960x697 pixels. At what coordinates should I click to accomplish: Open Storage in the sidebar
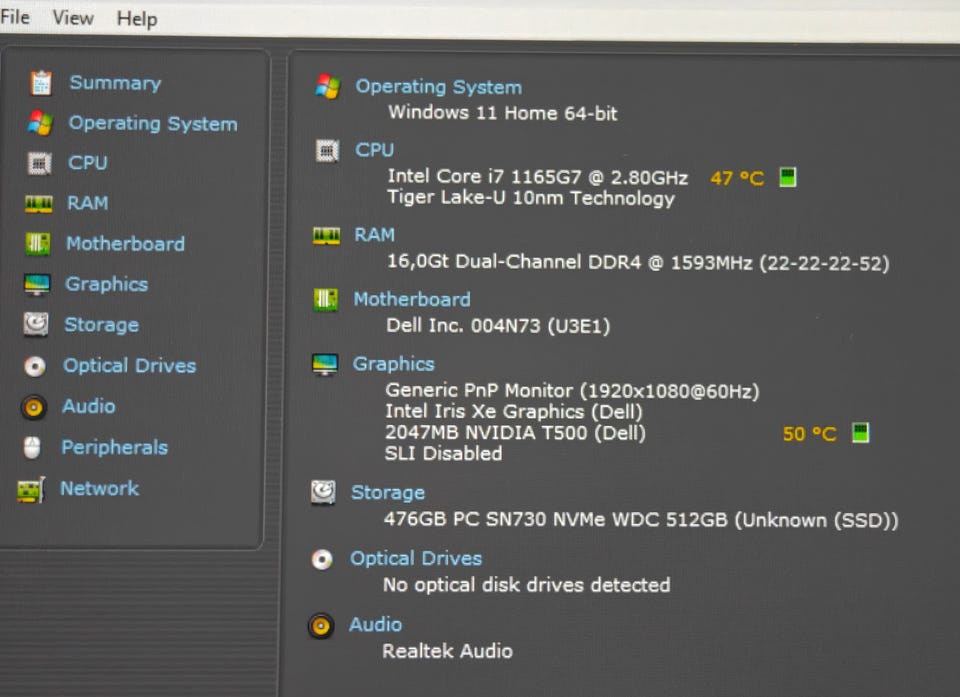102,325
